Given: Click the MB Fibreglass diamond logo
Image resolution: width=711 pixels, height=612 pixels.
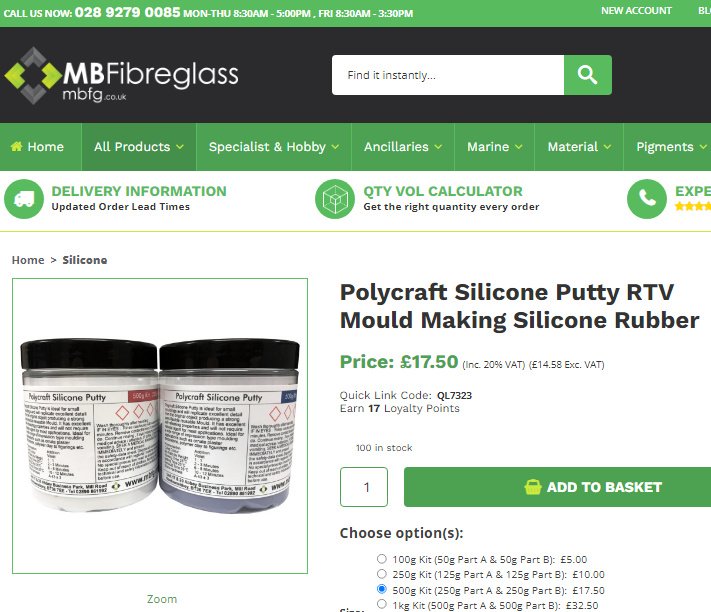Looking at the screenshot, I should point(33,75).
